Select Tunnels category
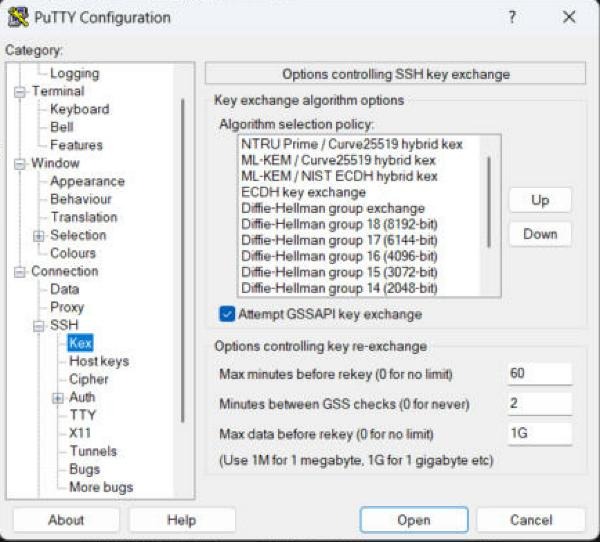Viewport: 600px width, 542px height. 93,451
